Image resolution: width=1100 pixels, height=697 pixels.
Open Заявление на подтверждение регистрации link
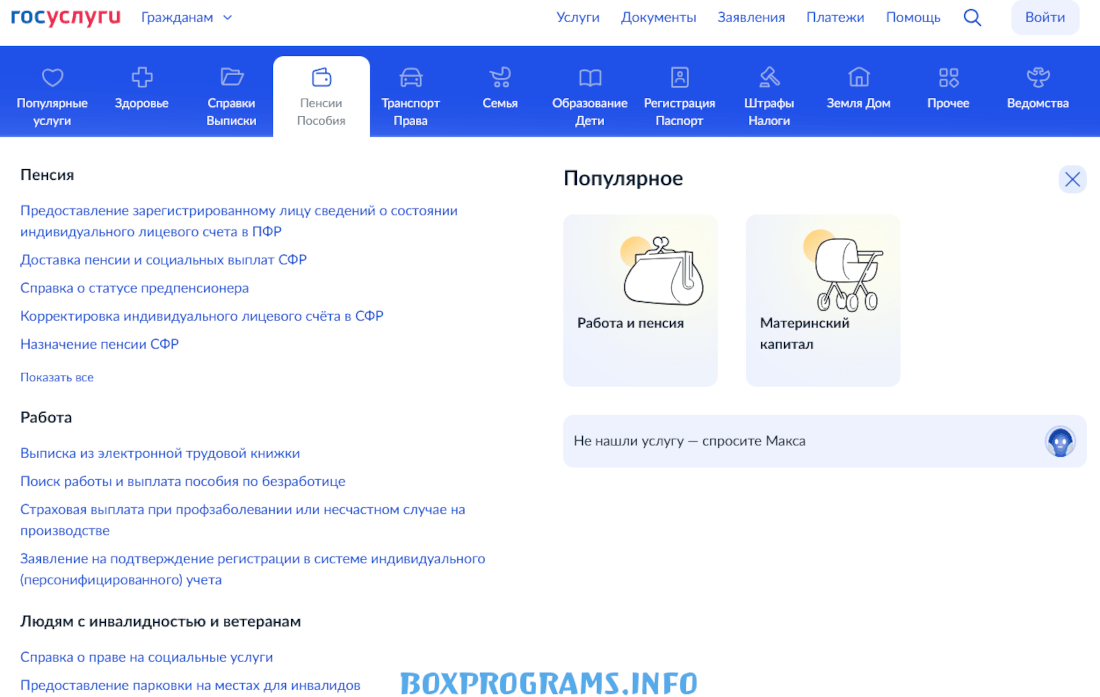coord(253,569)
